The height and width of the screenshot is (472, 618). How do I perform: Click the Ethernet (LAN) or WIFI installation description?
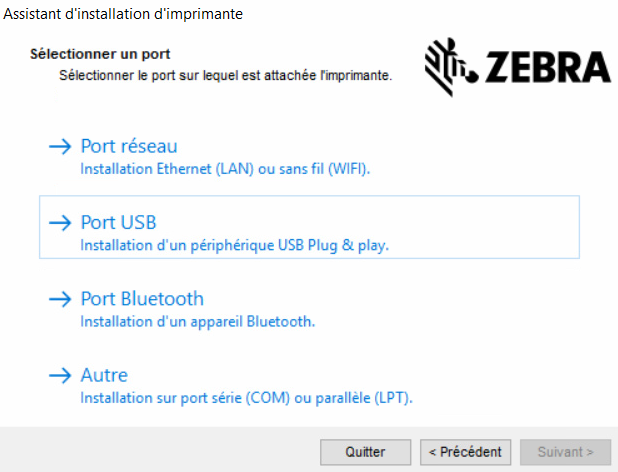pyautogui.click(x=225, y=169)
